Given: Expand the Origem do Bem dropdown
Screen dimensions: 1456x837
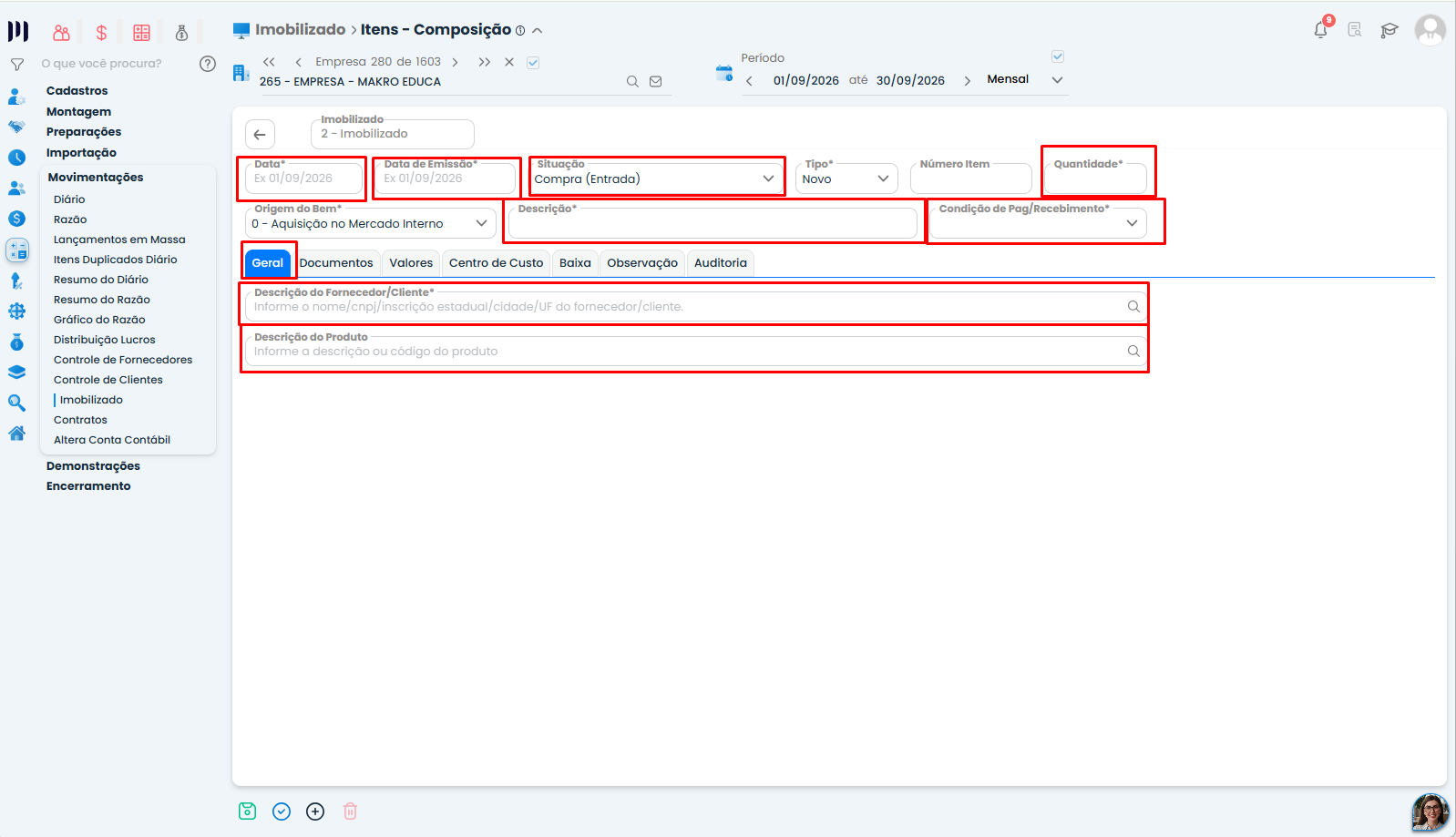Looking at the screenshot, I should [x=371, y=223].
